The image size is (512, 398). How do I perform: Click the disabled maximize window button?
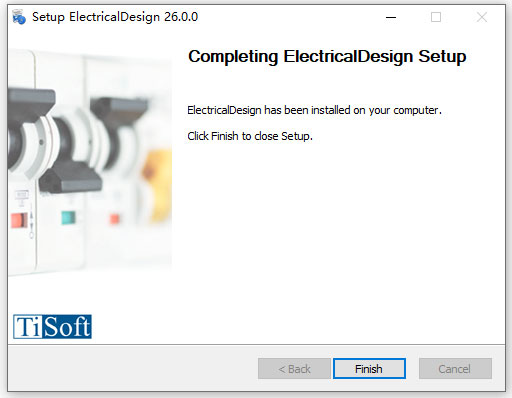(x=436, y=17)
